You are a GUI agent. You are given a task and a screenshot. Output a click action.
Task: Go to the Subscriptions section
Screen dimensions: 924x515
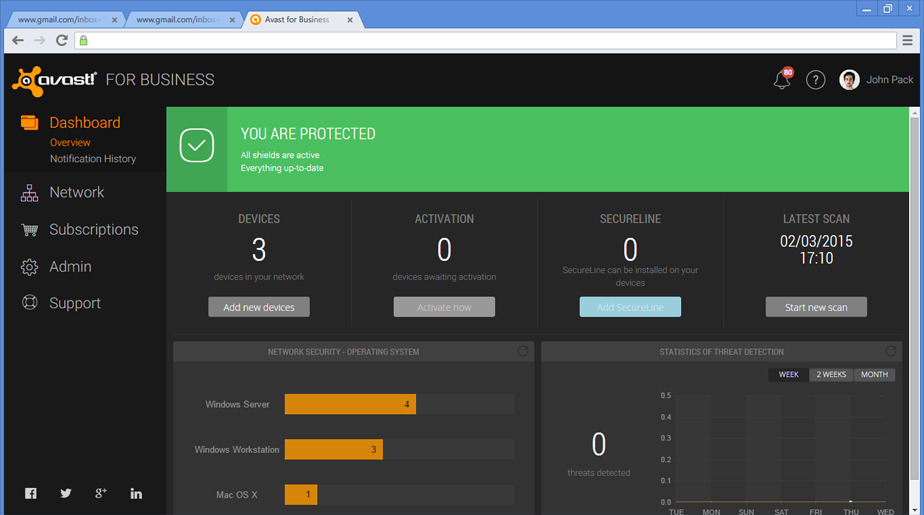(x=94, y=229)
